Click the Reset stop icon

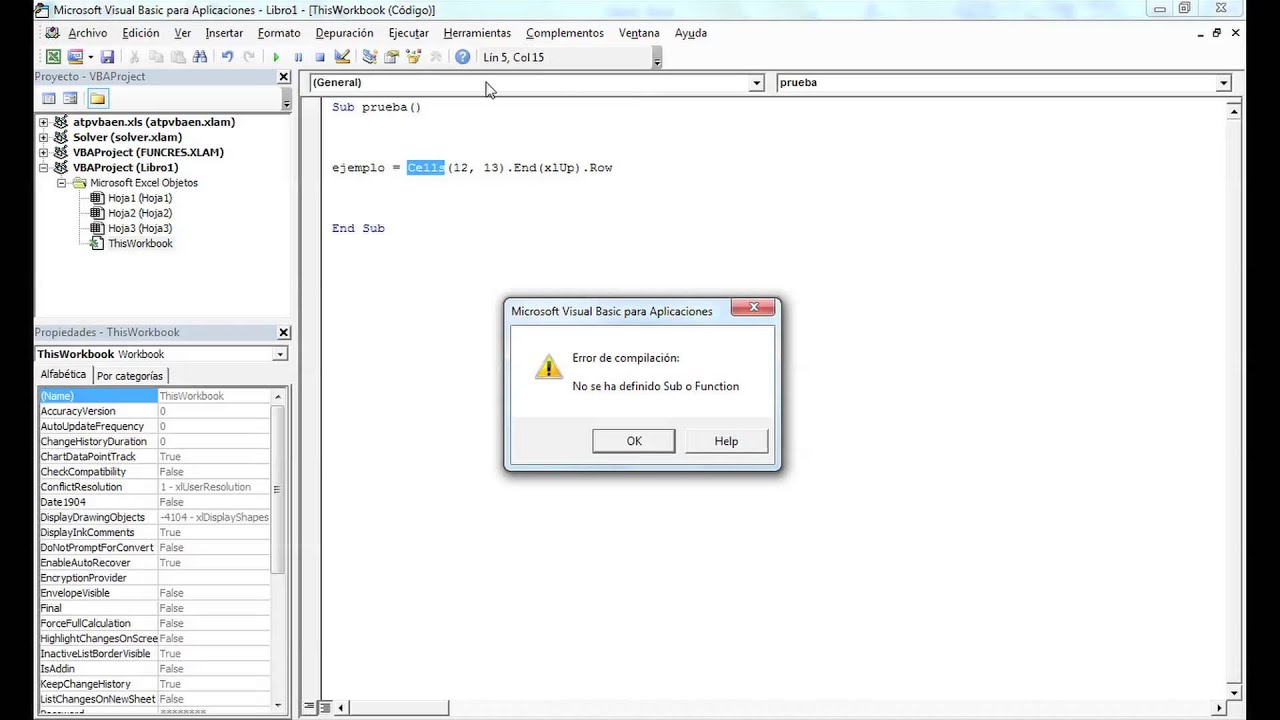[320, 57]
